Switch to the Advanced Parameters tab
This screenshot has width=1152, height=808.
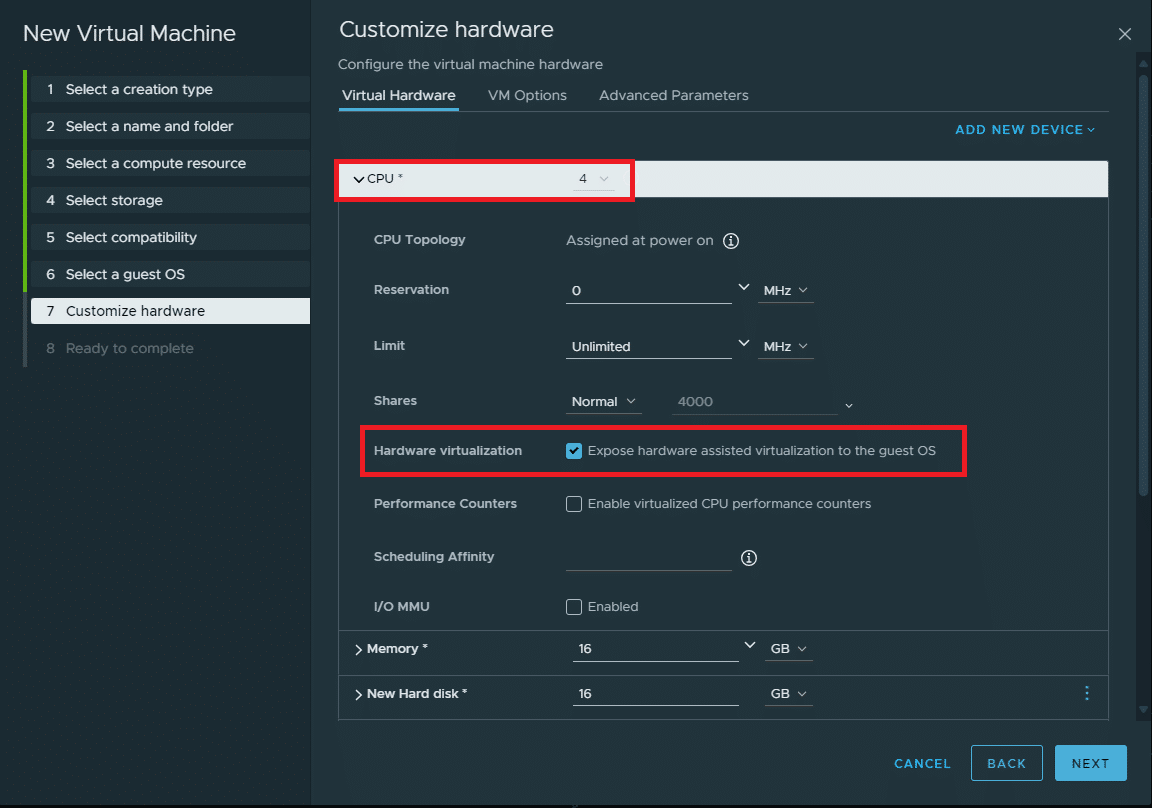point(674,95)
